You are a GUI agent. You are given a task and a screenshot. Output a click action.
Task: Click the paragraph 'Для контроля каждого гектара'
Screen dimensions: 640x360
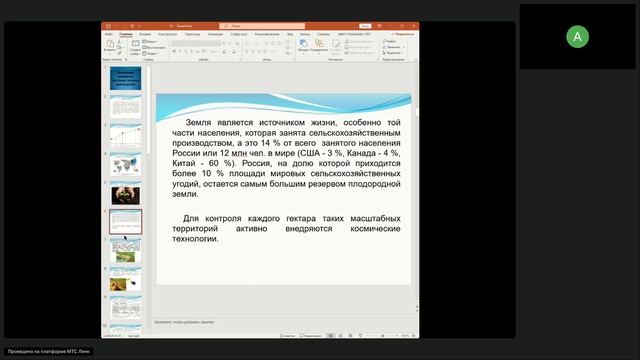286,229
